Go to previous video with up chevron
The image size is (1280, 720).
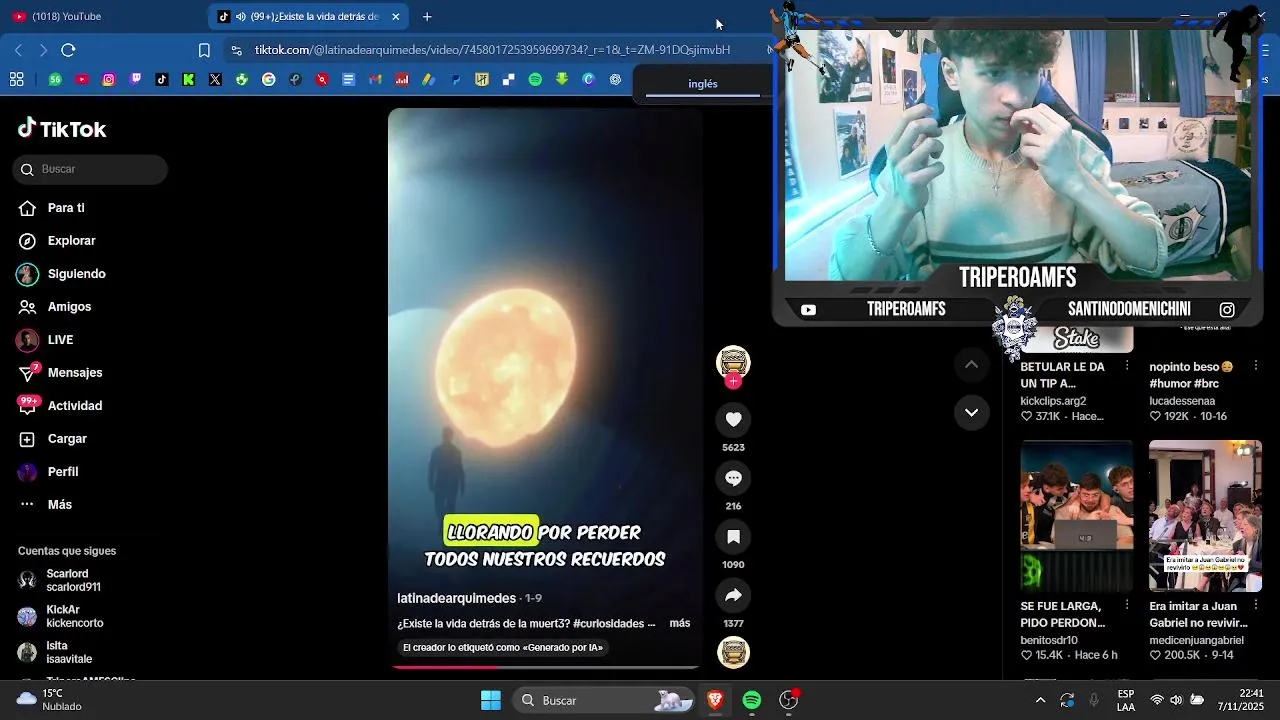tap(971, 365)
